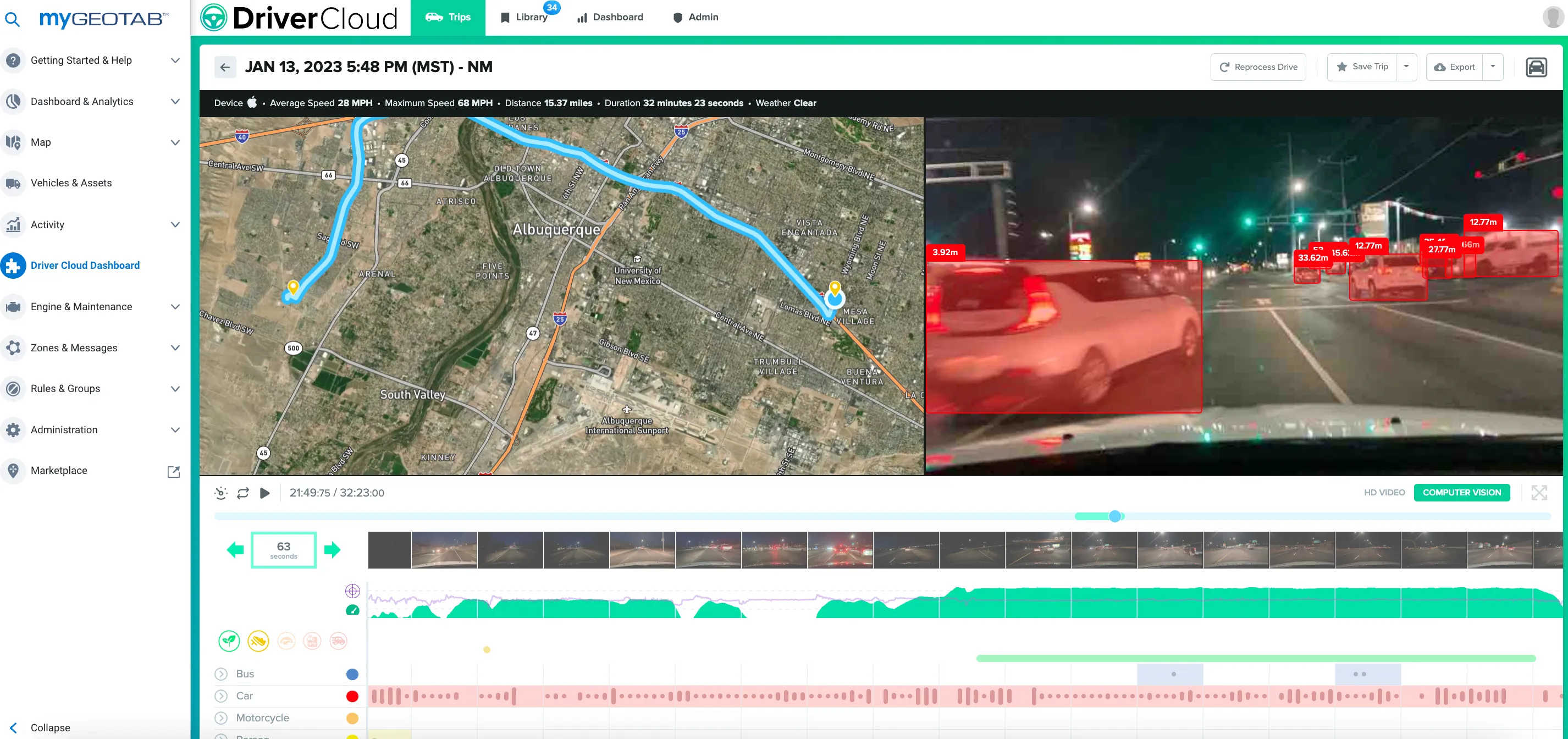Expand Zones & Messages chevron
The image size is (1568, 739).
[175, 348]
